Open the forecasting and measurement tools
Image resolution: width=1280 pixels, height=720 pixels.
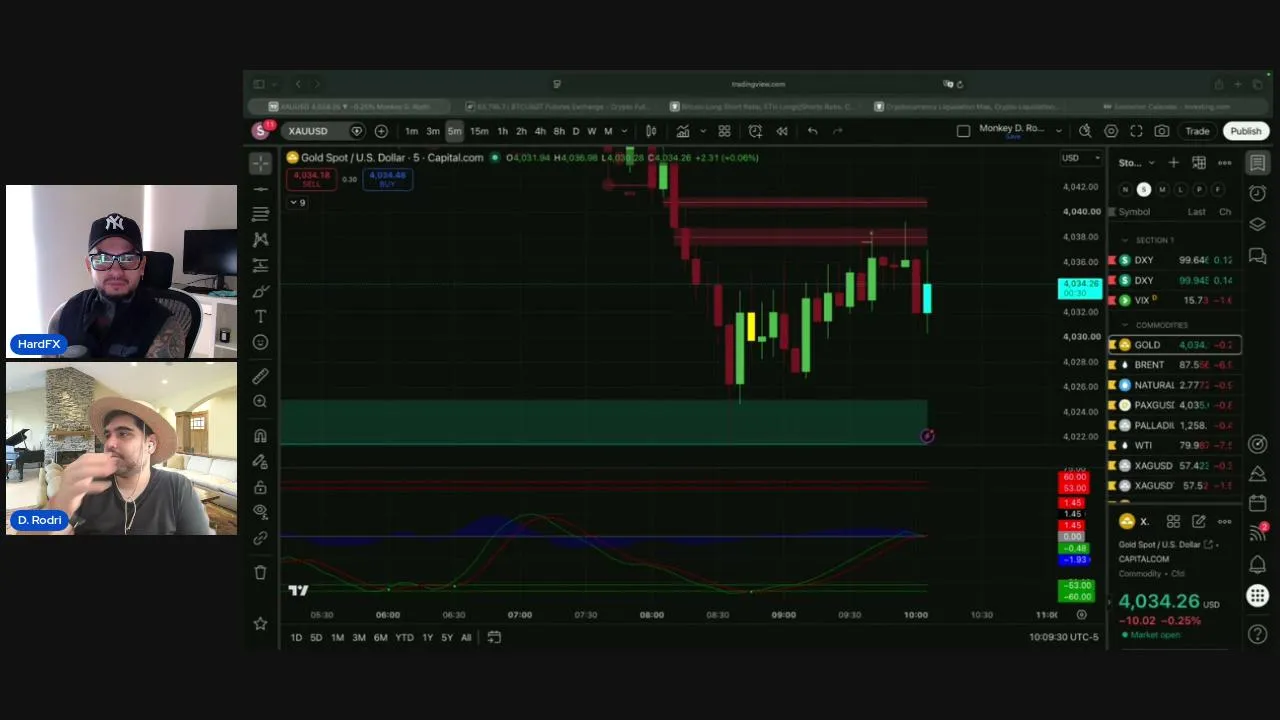tap(261, 265)
